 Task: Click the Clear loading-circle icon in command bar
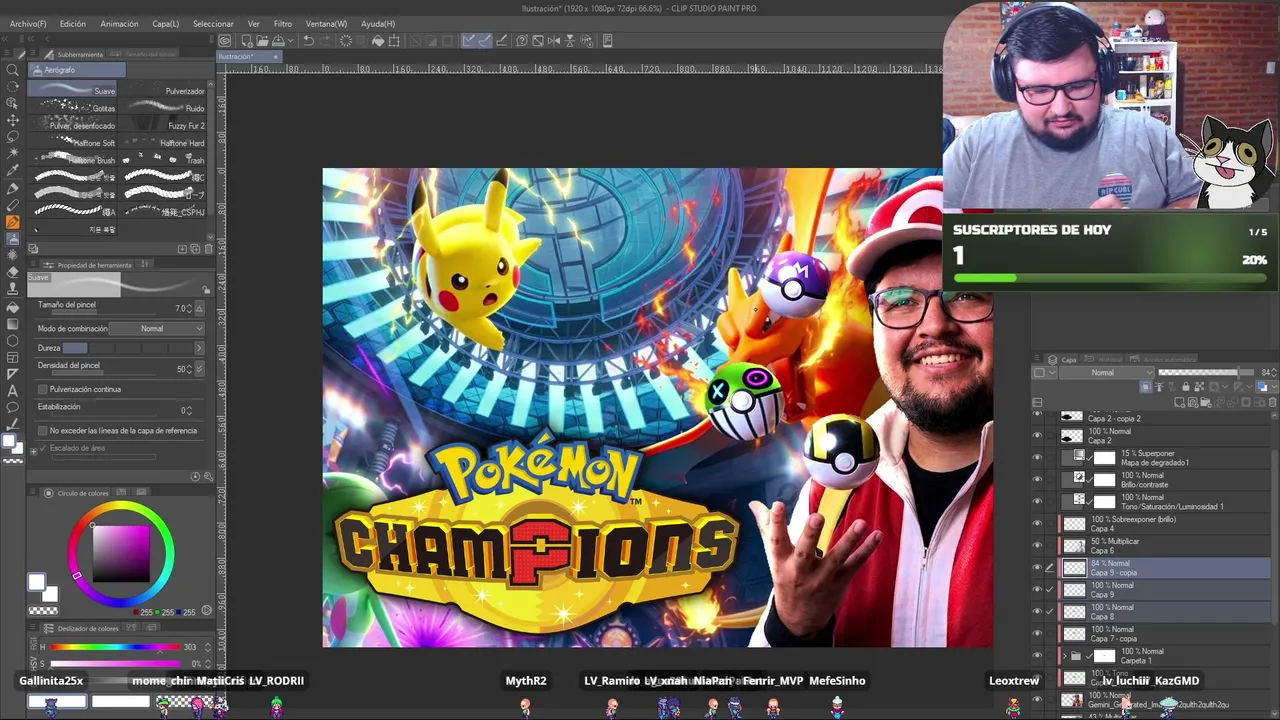[x=346, y=41]
